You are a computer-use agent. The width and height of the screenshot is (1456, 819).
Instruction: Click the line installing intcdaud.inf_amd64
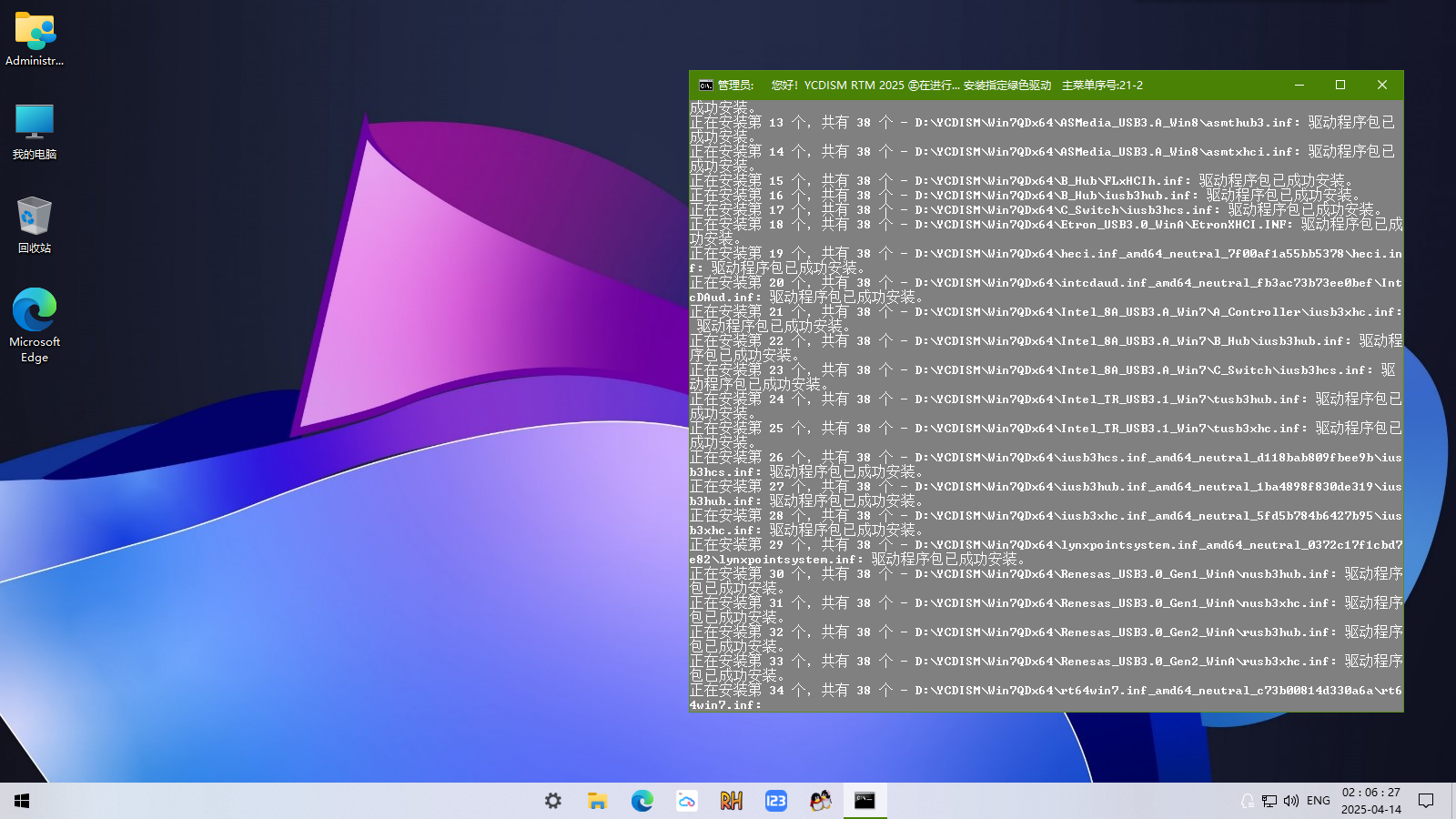pyautogui.click(x=1046, y=289)
